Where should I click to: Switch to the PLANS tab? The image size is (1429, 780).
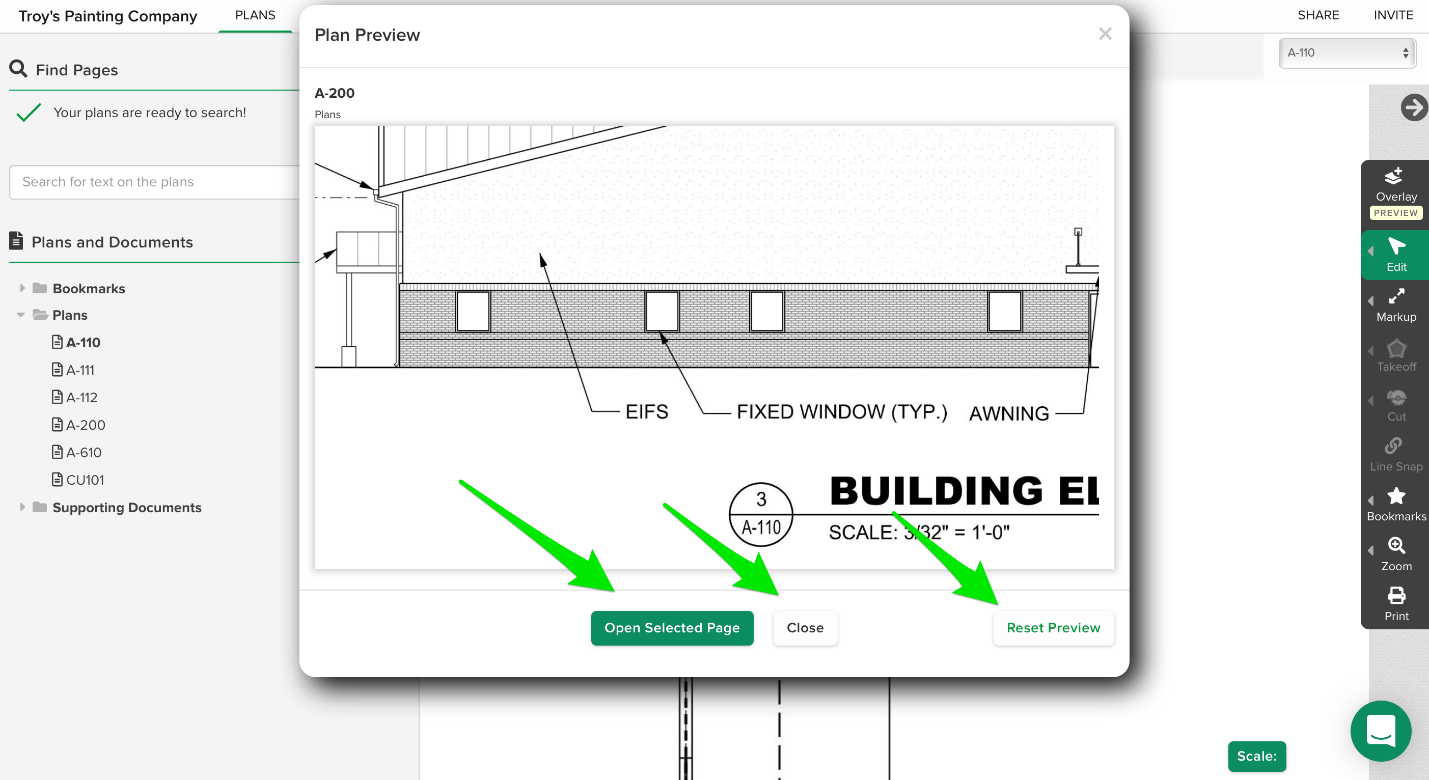(255, 15)
